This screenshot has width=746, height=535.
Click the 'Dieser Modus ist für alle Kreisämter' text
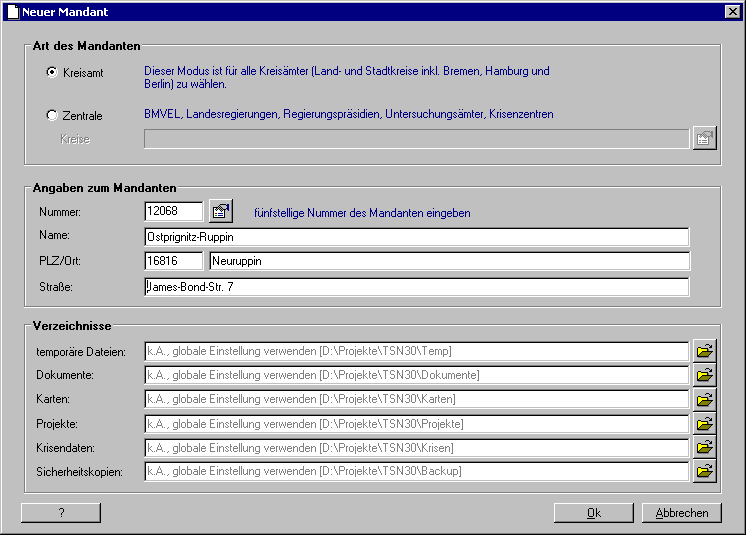coord(347,77)
